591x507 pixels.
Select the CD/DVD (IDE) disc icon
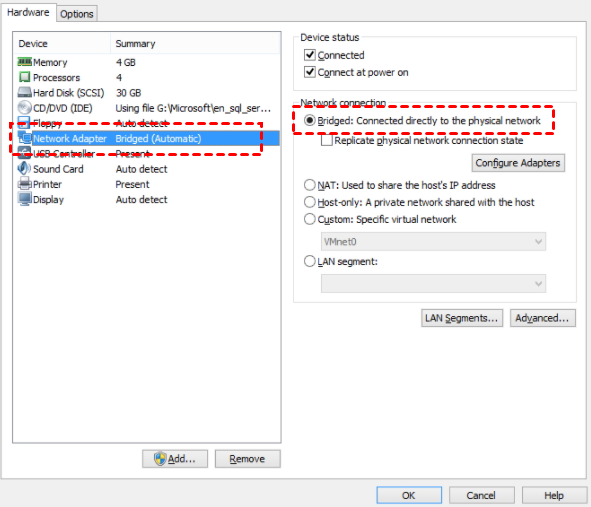click(x=24, y=108)
